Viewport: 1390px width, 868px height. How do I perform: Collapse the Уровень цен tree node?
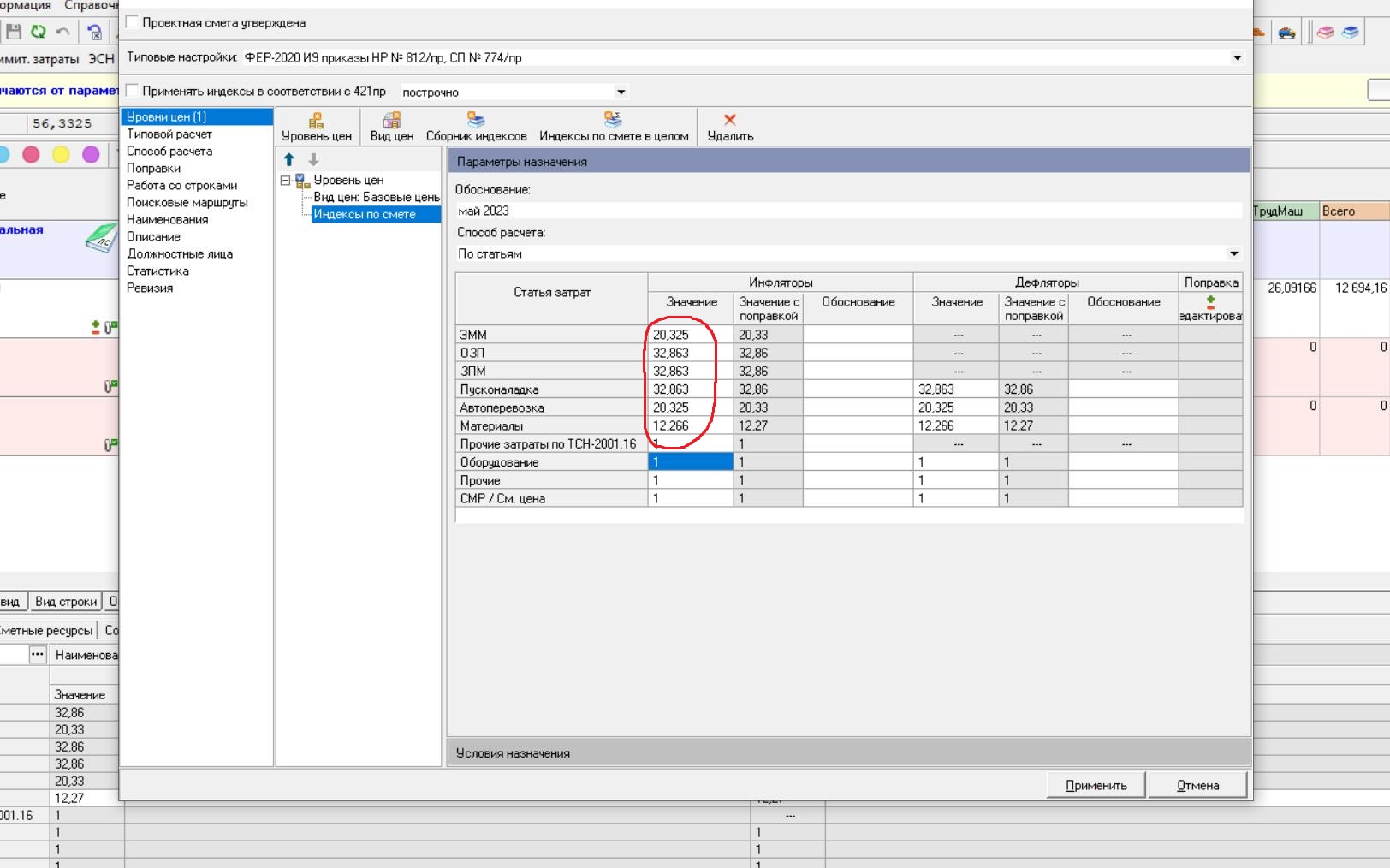coord(285,181)
